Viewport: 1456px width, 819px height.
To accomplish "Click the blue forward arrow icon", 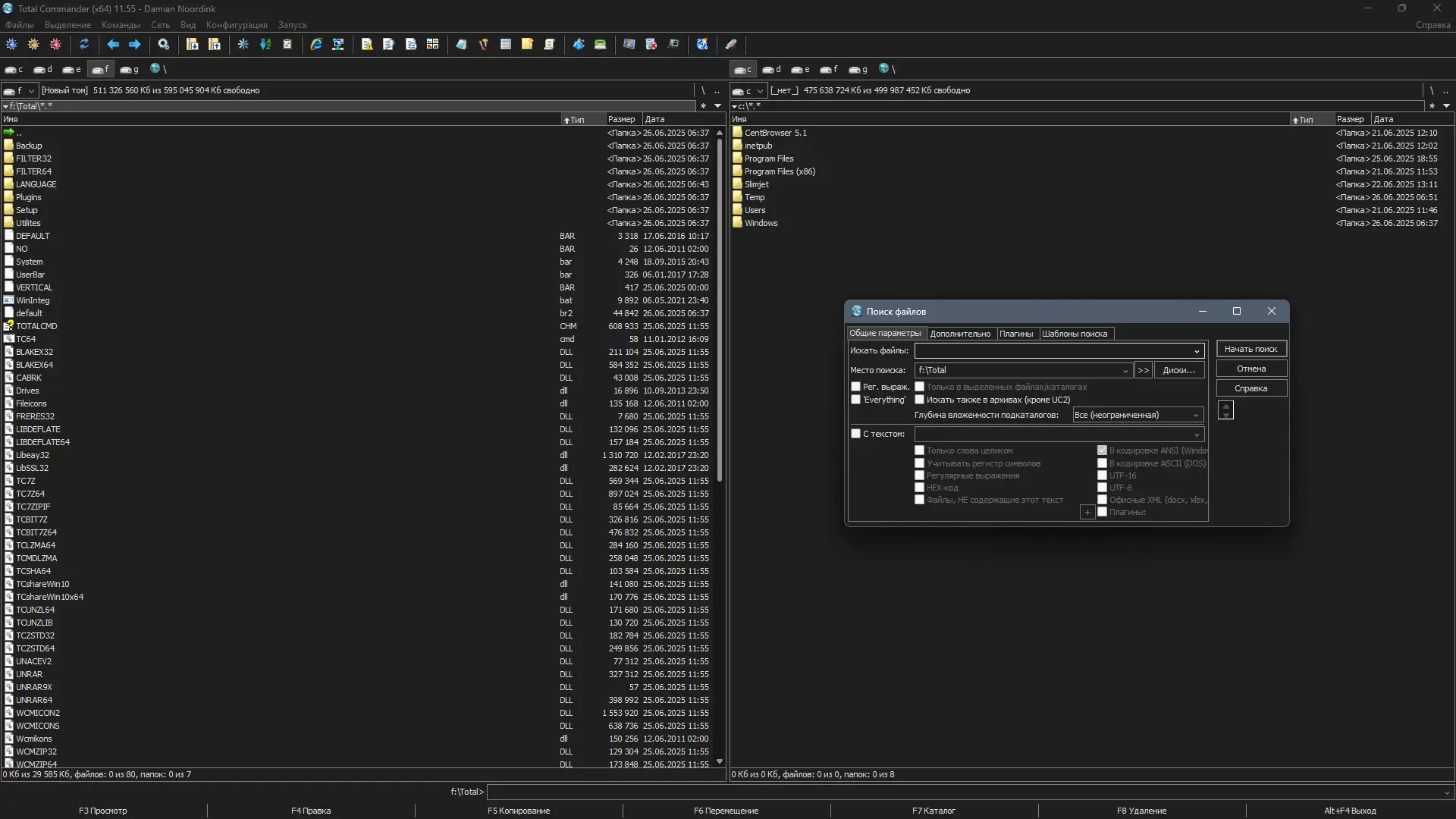I will click(135, 45).
